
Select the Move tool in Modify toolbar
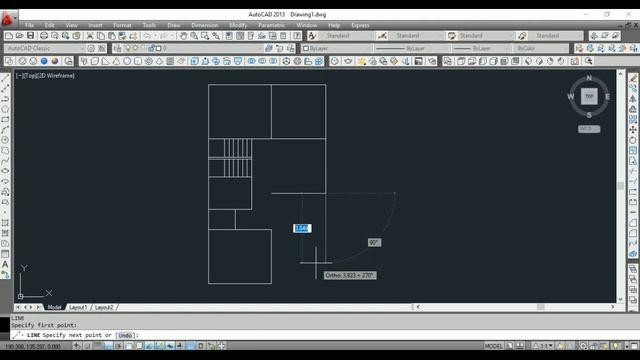633,130
